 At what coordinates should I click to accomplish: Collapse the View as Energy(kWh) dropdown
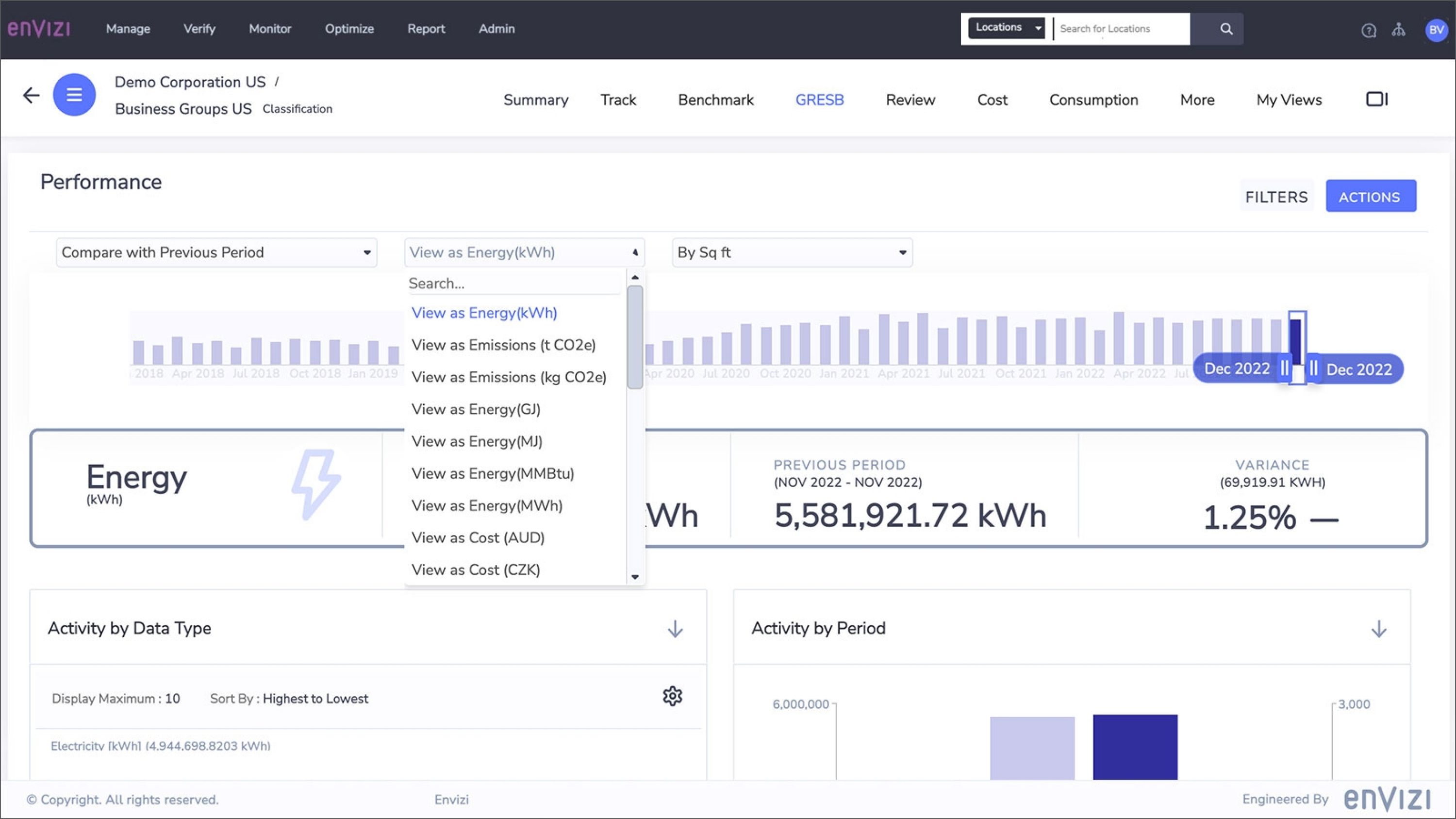[524, 252]
